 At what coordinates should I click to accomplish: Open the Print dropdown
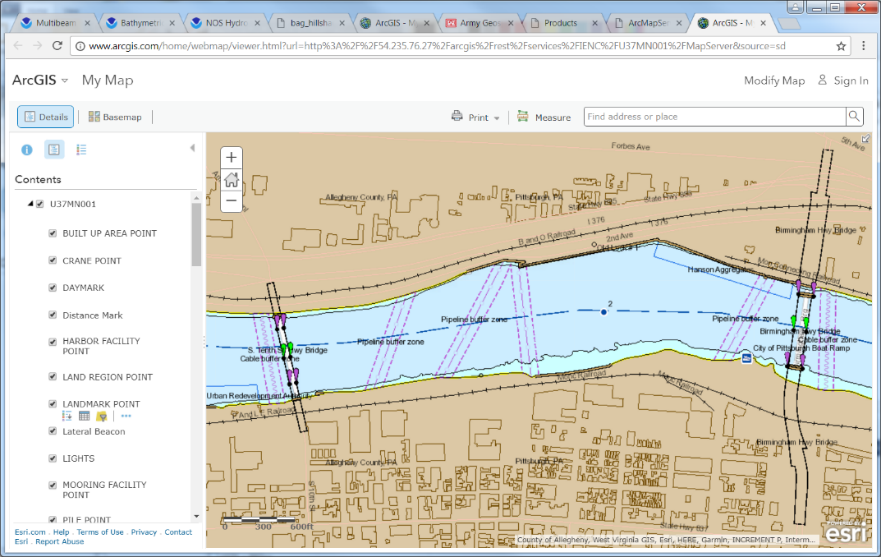click(x=477, y=117)
